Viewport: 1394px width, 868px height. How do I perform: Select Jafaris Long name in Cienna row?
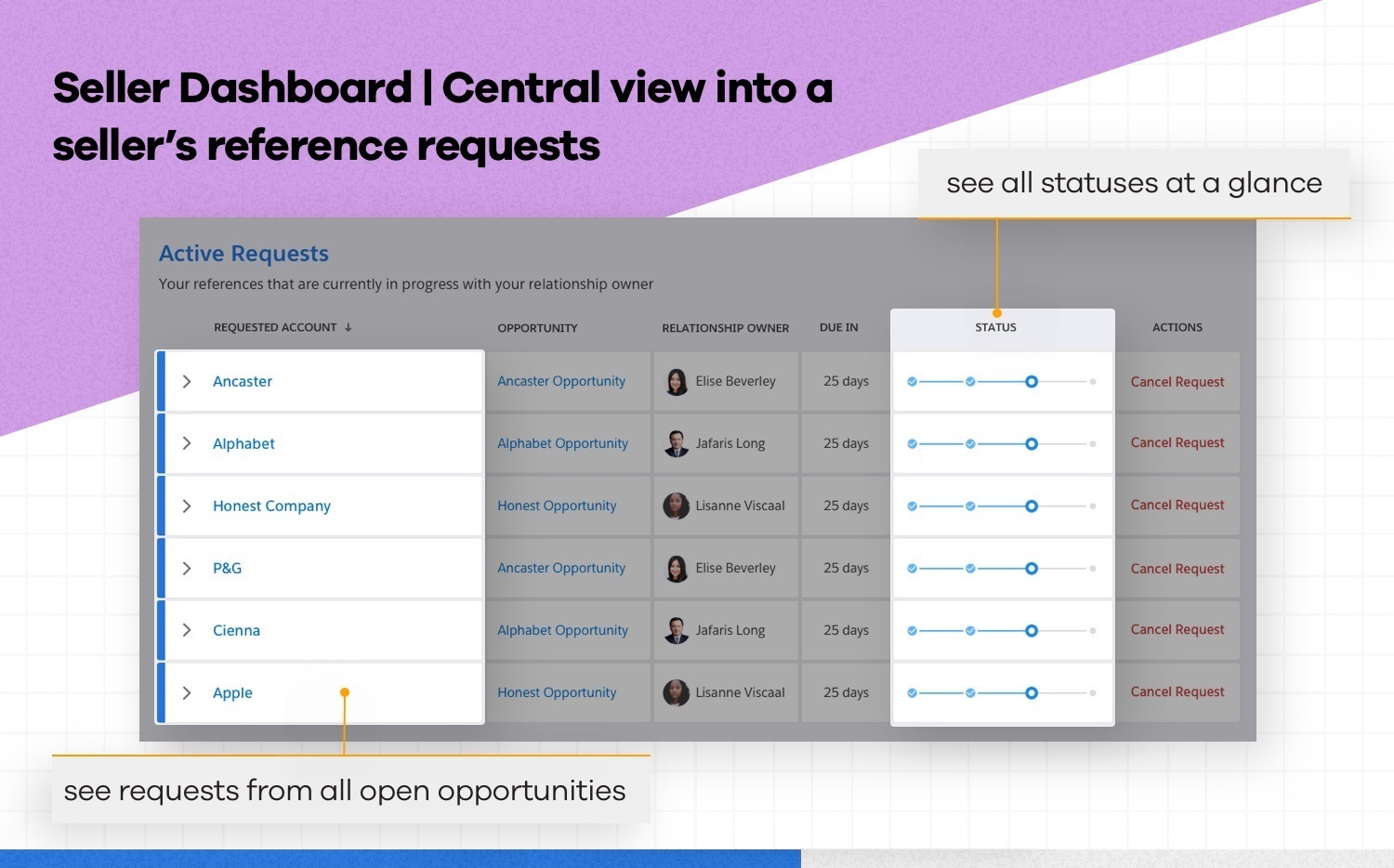[730, 630]
